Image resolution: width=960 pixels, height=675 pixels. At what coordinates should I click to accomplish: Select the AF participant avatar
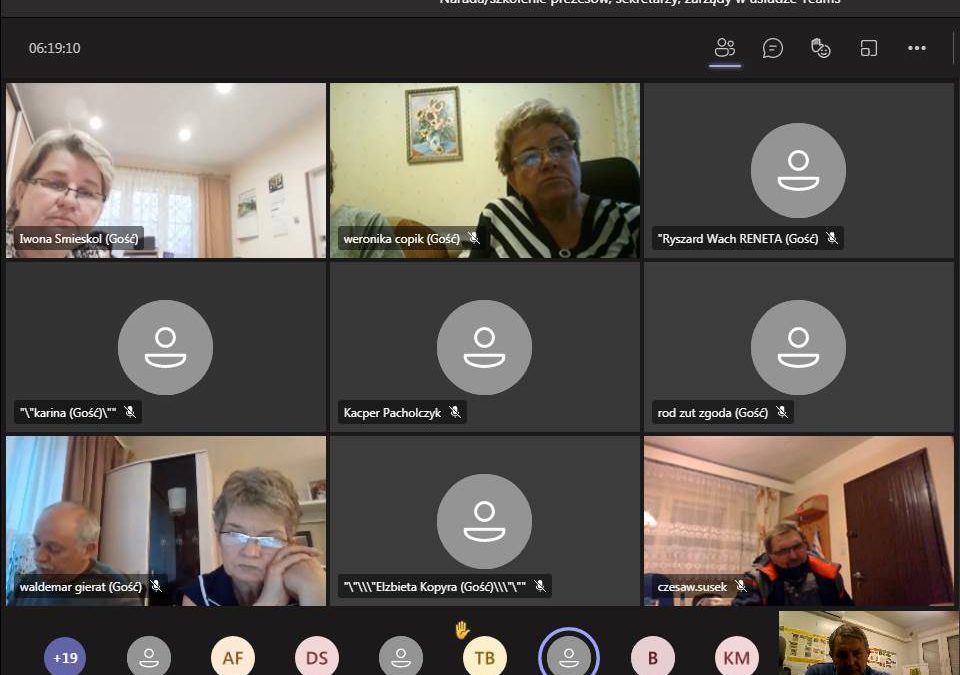point(233,657)
